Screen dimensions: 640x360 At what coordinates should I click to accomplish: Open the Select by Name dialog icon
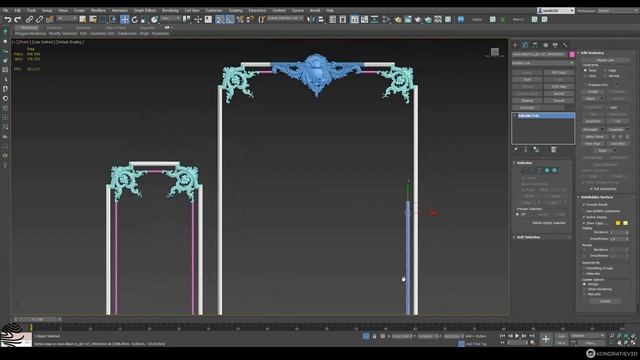(93, 19)
